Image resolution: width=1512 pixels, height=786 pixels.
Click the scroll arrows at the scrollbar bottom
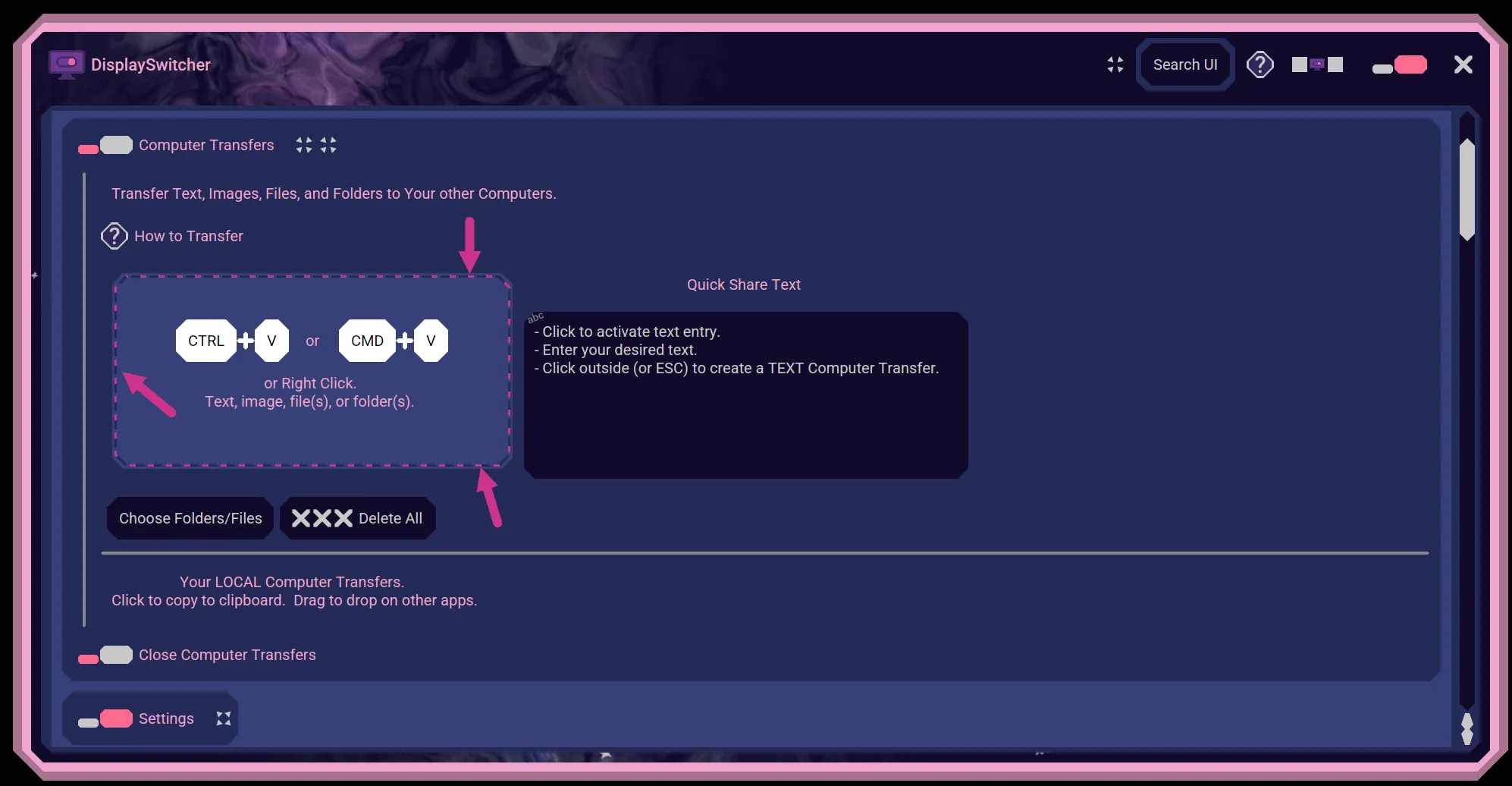pyautogui.click(x=1467, y=728)
